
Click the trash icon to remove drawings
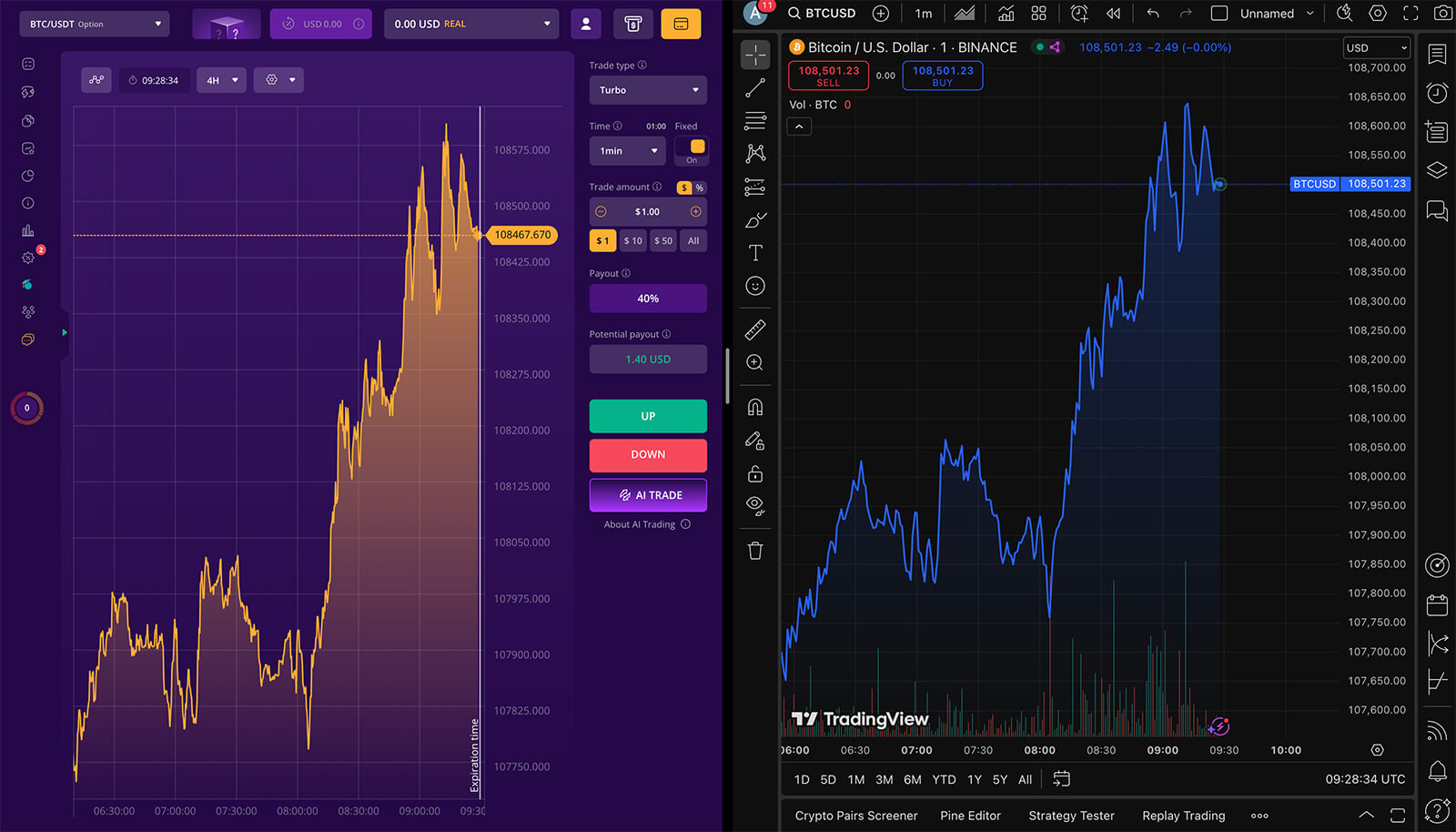click(x=755, y=551)
